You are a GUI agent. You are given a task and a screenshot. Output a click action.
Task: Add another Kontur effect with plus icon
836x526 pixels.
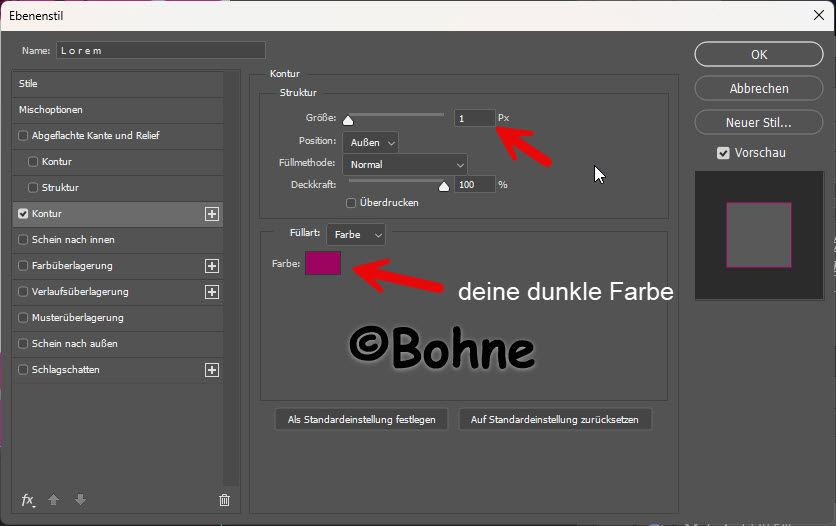pos(211,214)
